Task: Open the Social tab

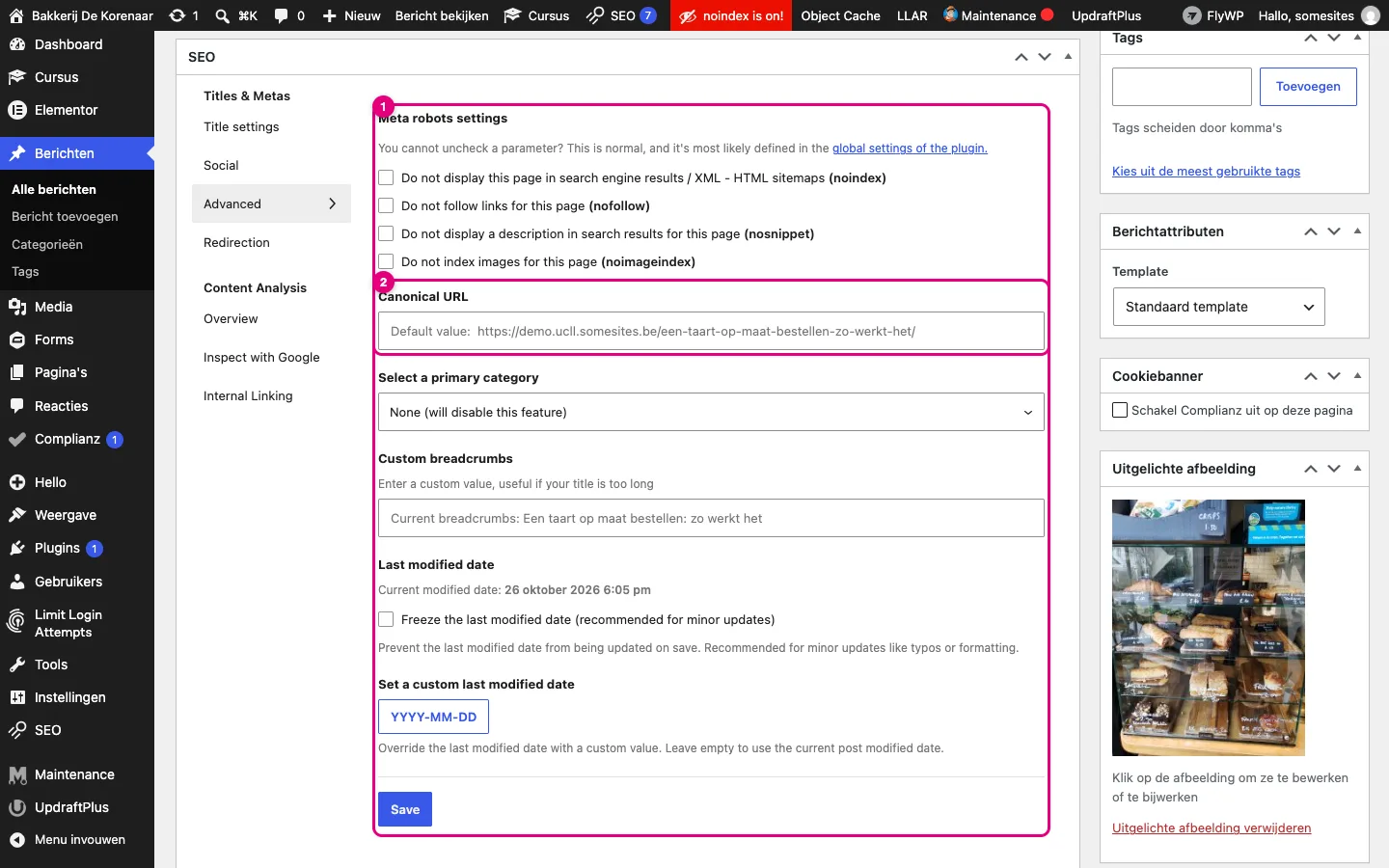Action: (x=221, y=165)
